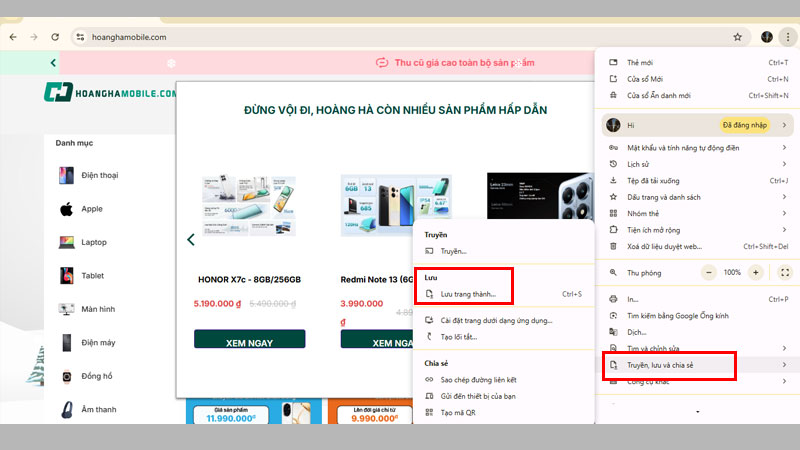
Task: Click the profile avatar in the toolbar
Action: pos(766,37)
